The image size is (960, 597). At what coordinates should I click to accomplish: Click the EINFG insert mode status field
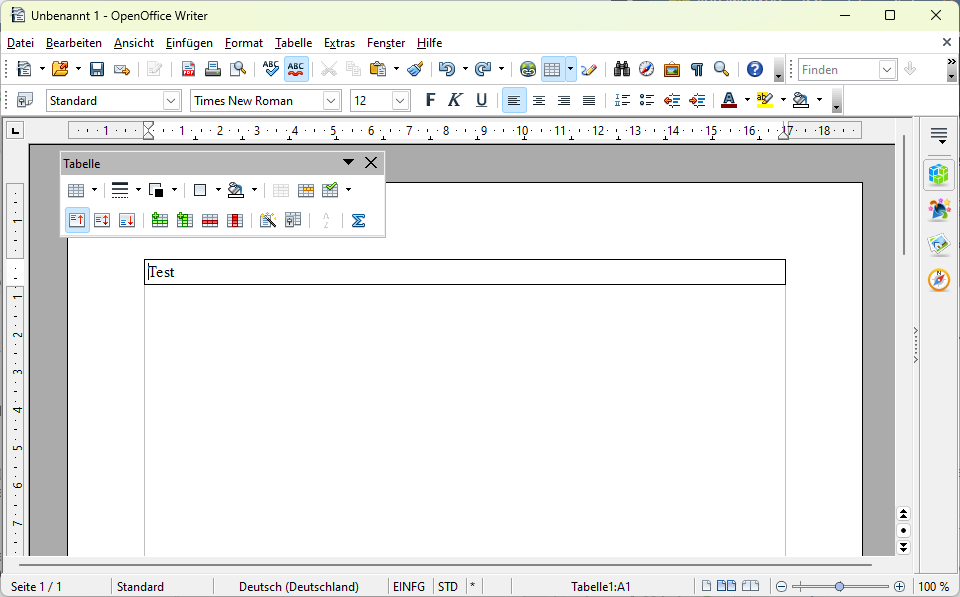click(409, 587)
